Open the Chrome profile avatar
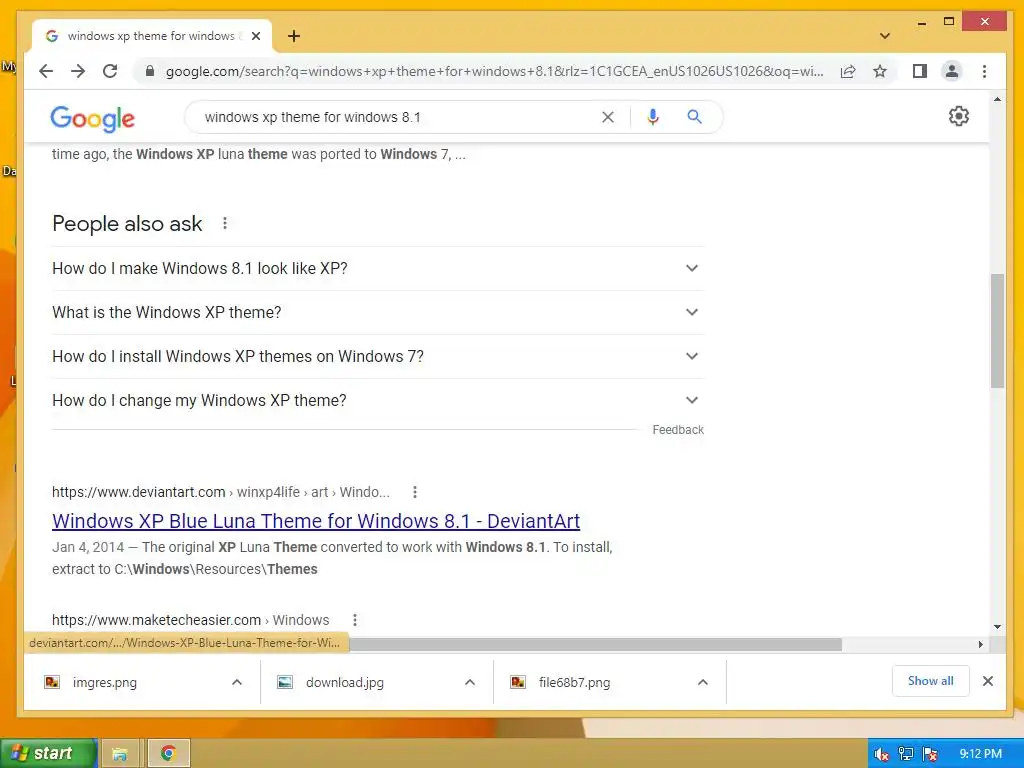This screenshot has height=768, width=1024. (952, 71)
